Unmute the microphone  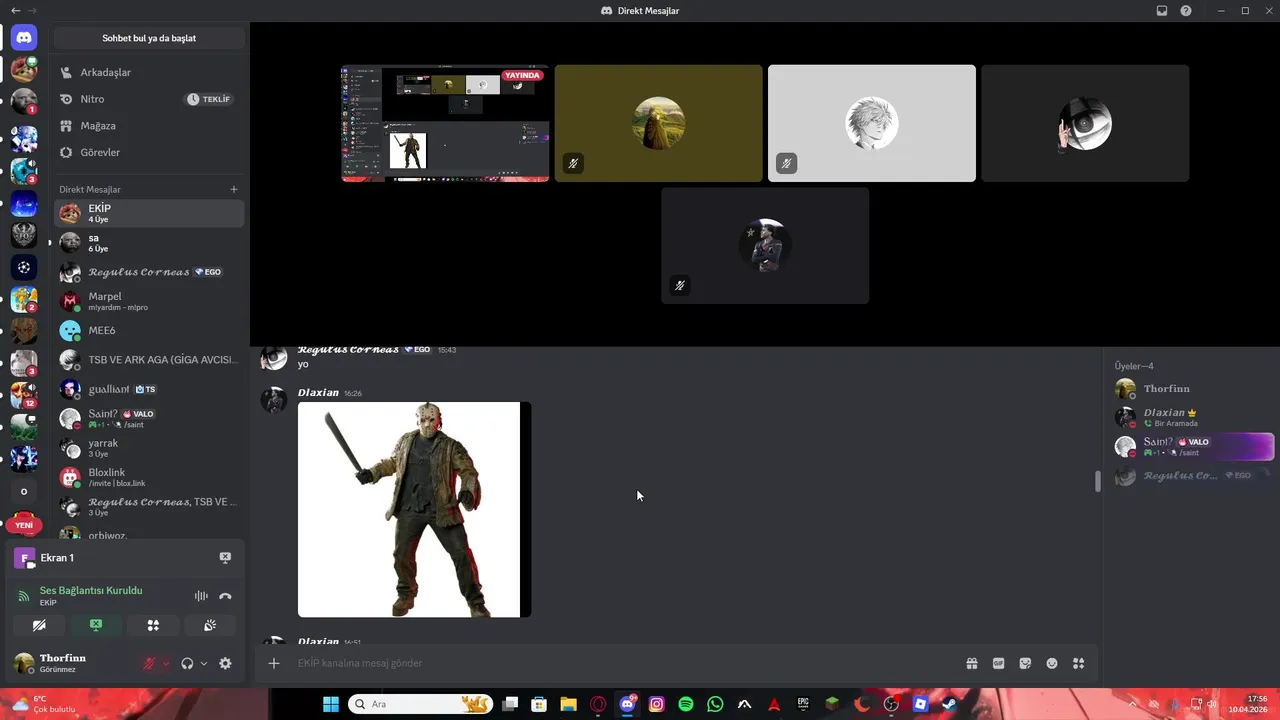[149, 663]
